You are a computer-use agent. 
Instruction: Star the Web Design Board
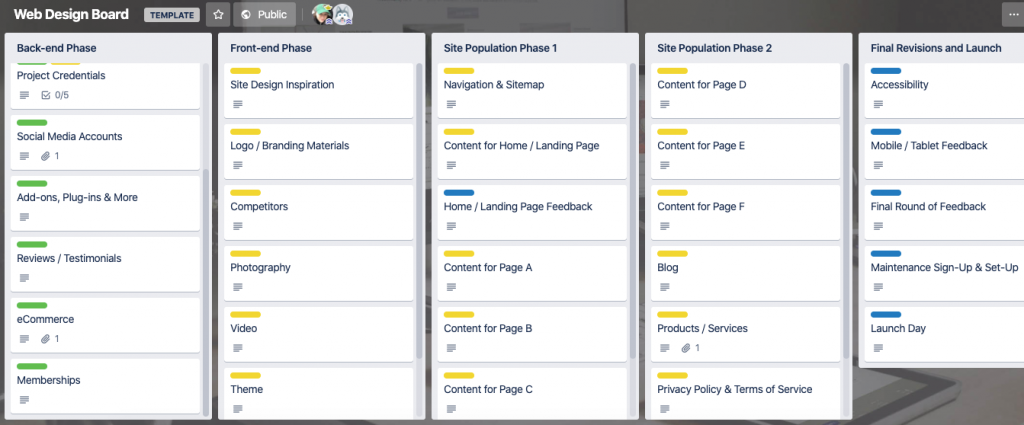point(218,14)
